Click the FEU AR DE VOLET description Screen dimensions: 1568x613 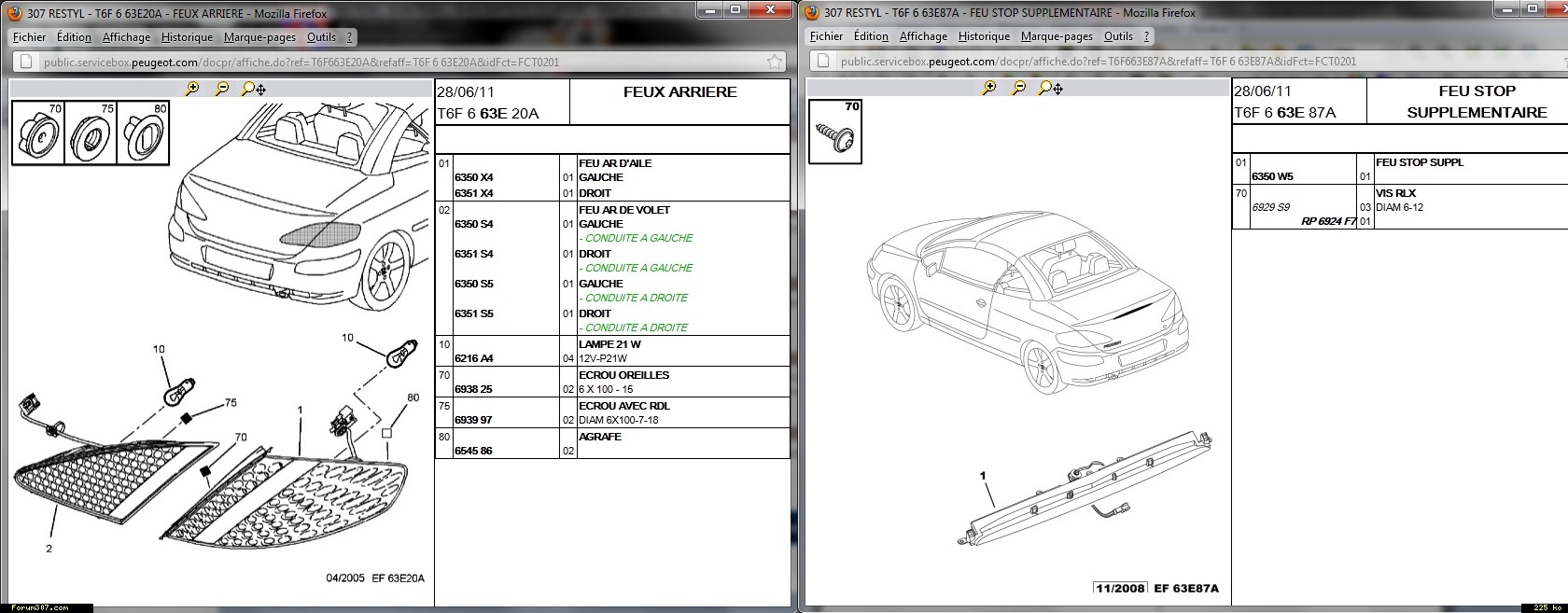tap(624, 210)
